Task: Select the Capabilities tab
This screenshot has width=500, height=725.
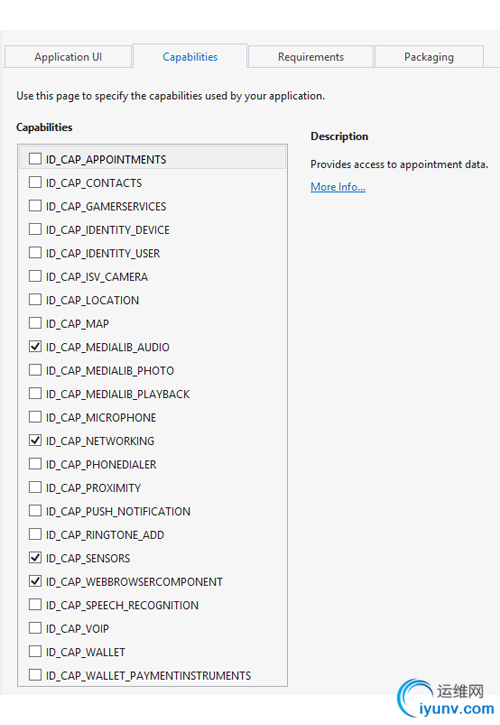Action: point(190,56)
